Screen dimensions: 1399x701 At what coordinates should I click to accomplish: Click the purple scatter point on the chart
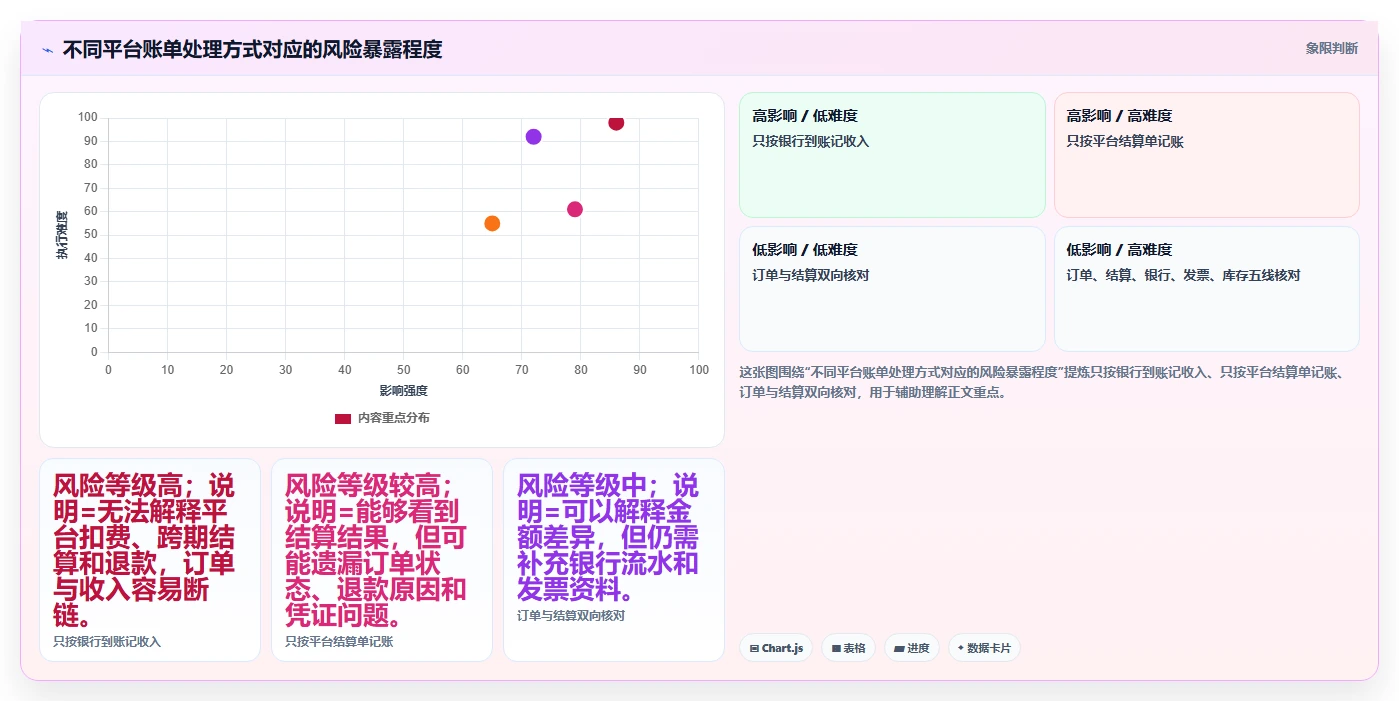click(533, 137)
